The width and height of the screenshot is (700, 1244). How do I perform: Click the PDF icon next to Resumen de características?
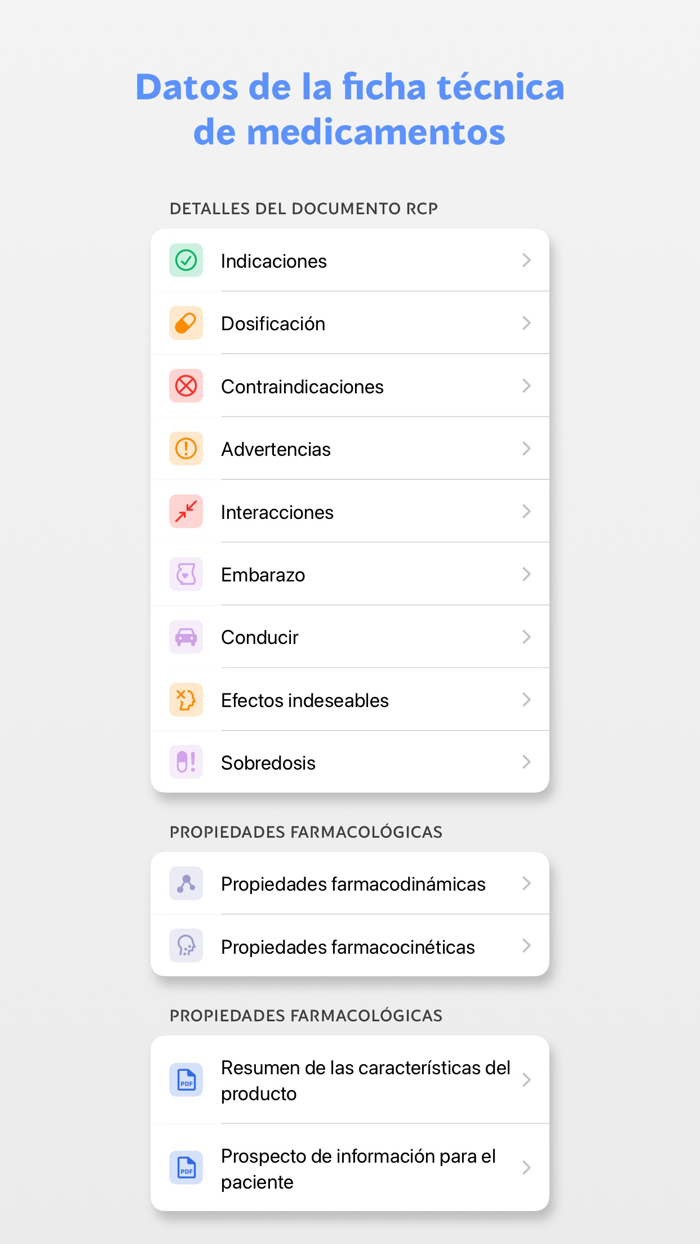click(186, 1079)
